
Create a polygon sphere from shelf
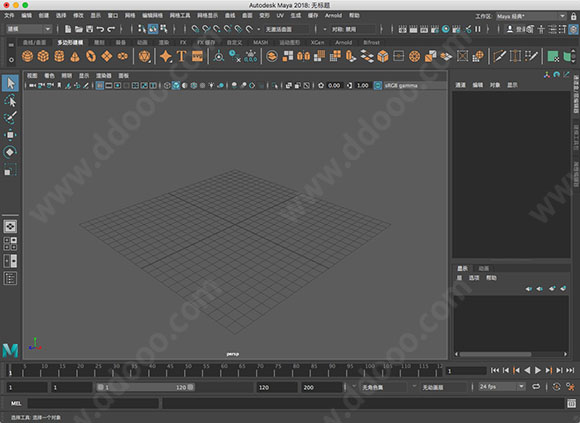pyautogui.click(x=27, y=56)
